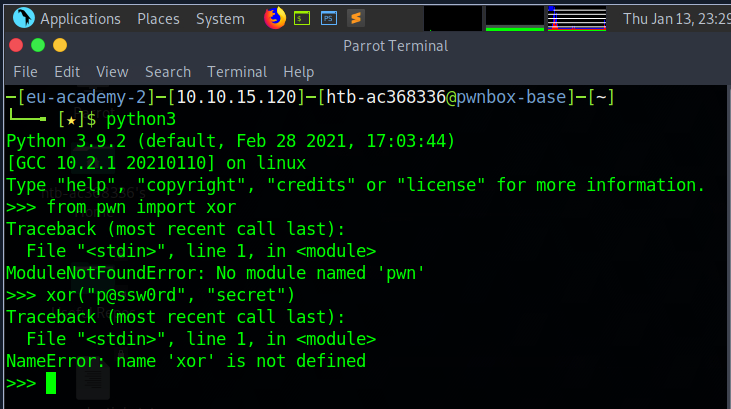The height and width of the screenshot is (409, 731).
Task: Open the Firefox browser launcher
Action: pos(274,18)
